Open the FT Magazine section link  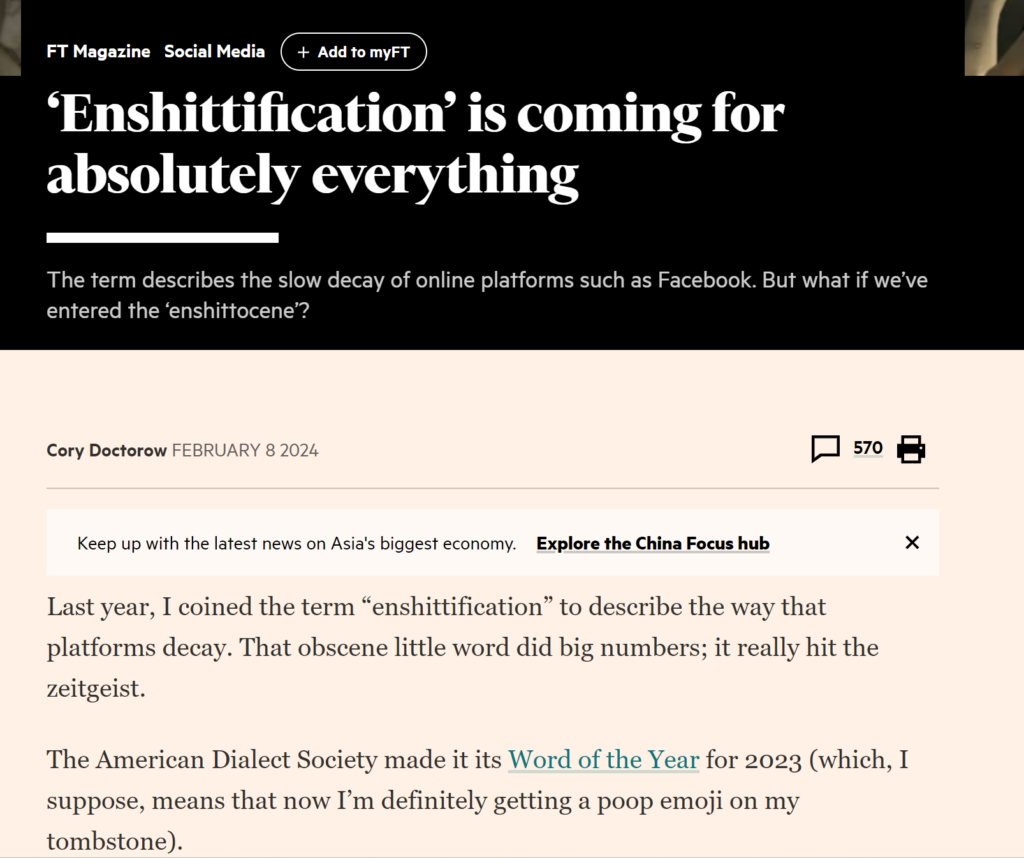(x=99, y=52)
